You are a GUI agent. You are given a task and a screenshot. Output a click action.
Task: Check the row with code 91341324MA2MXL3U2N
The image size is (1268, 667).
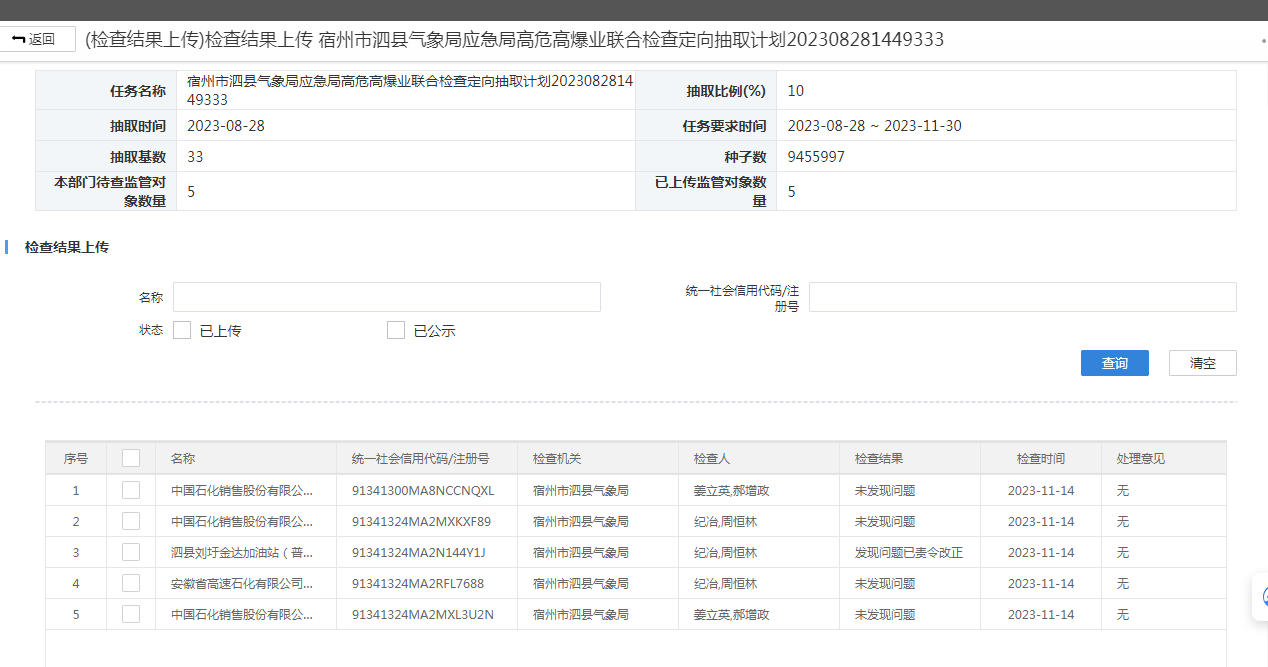[x=131, y=614]
